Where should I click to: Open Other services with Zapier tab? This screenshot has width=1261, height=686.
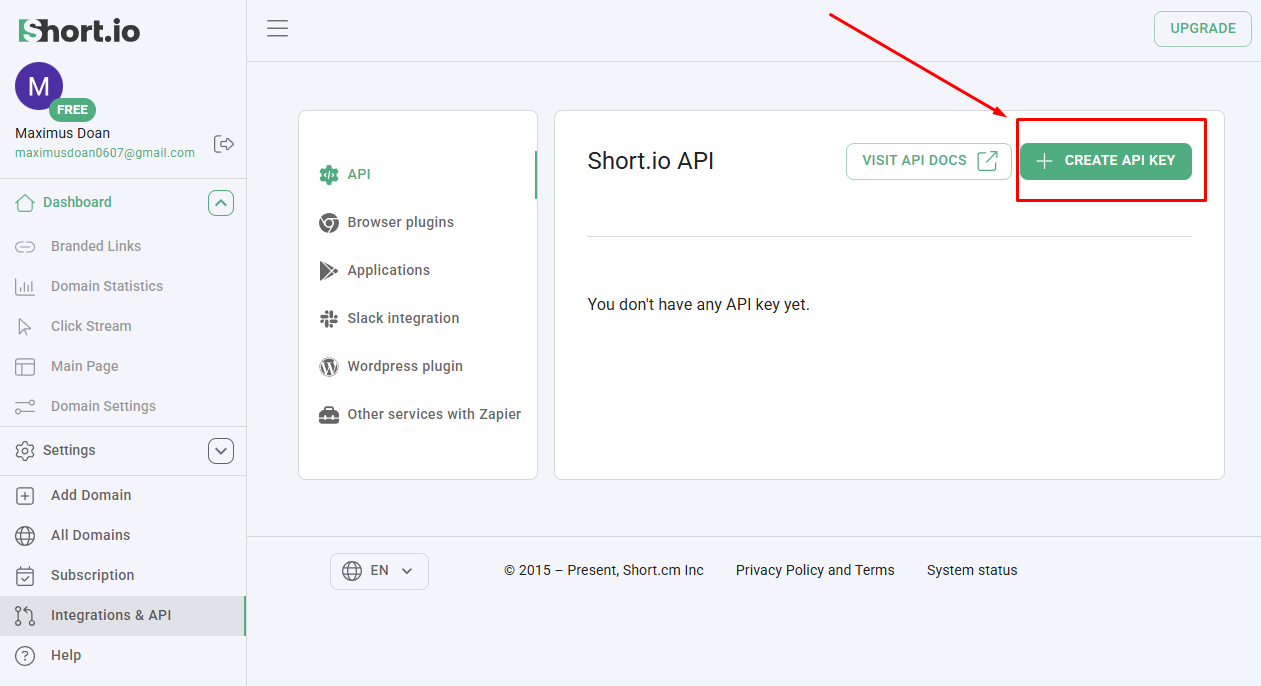(418, 414)
